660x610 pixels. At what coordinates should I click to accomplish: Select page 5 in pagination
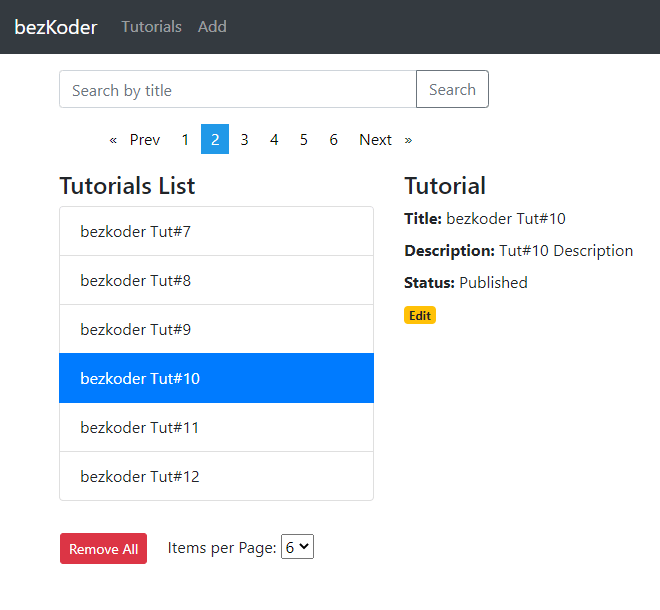pyautogui.click(x=304, y=139)
